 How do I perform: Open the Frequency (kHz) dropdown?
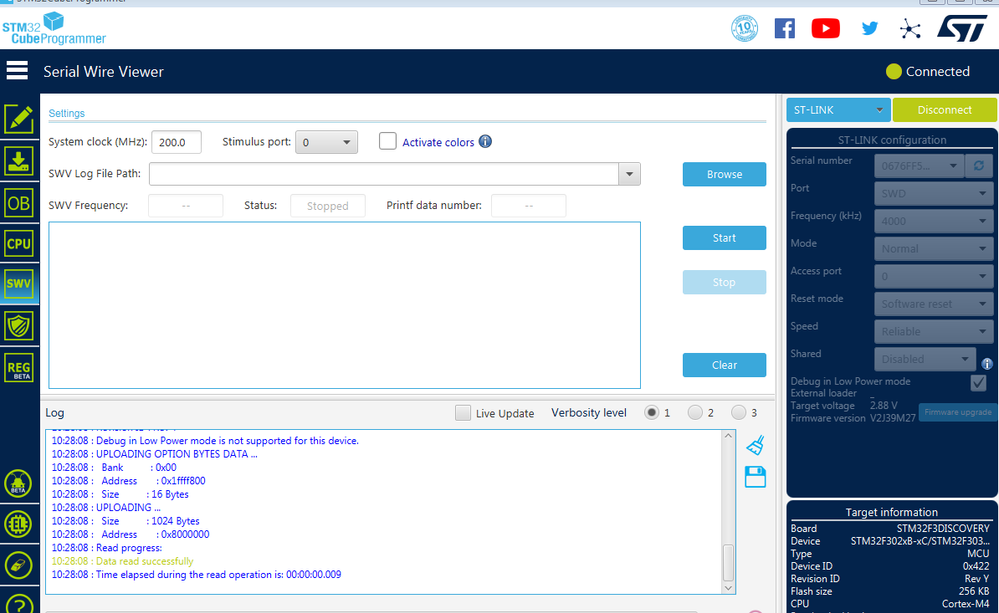(933, 221)
